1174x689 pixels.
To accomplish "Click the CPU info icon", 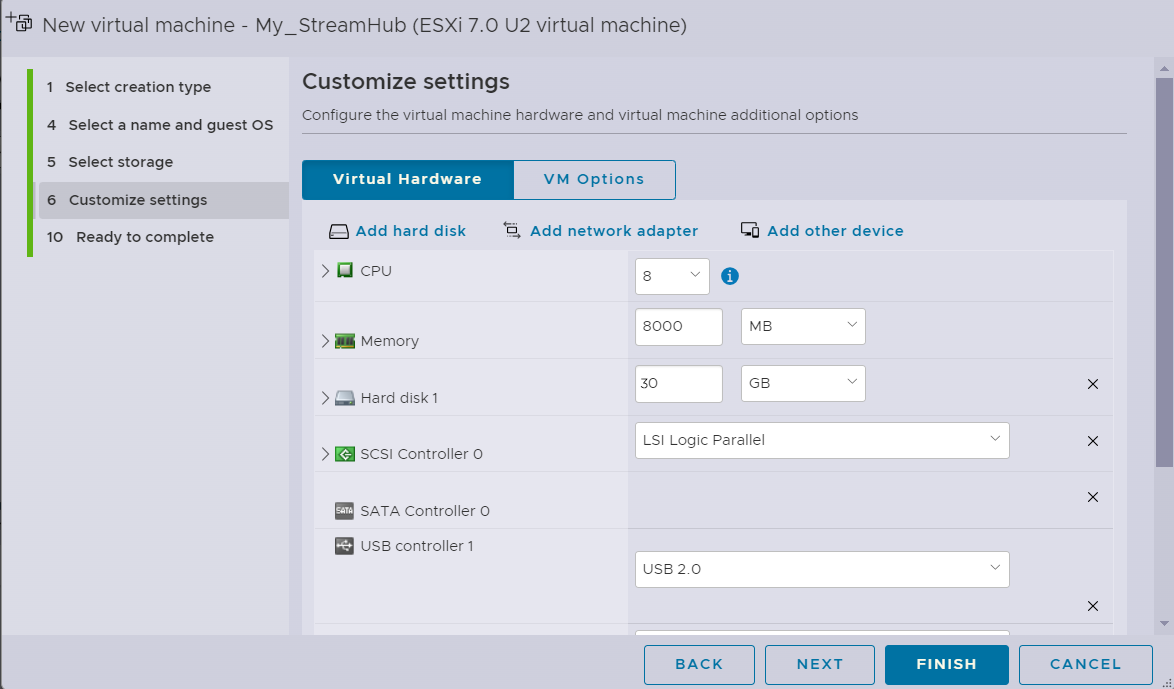I will (730, 276).
